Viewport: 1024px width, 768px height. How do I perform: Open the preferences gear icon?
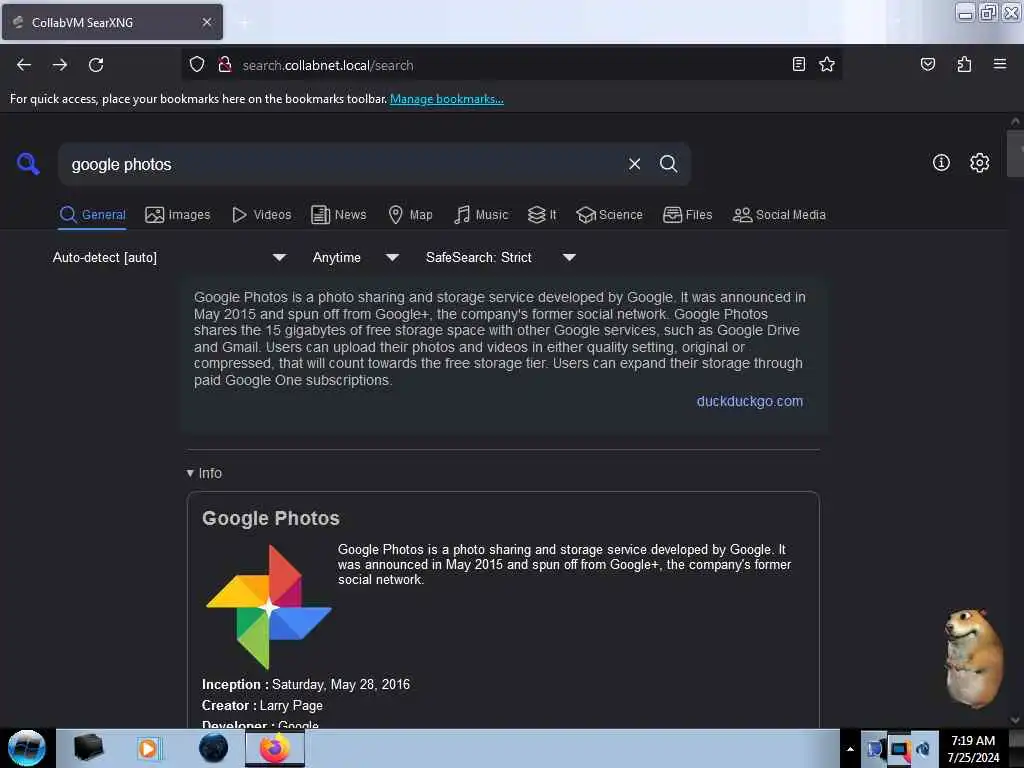coord(980,163)
